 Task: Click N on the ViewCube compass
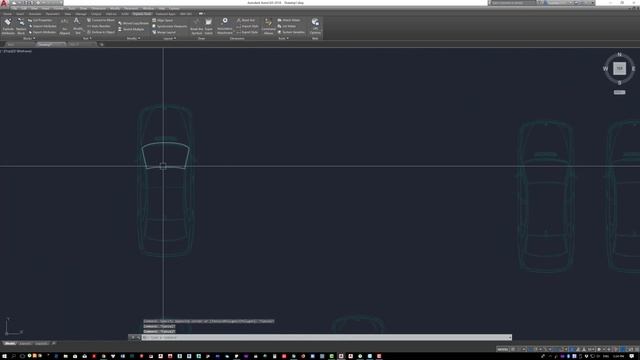point(619,54)
